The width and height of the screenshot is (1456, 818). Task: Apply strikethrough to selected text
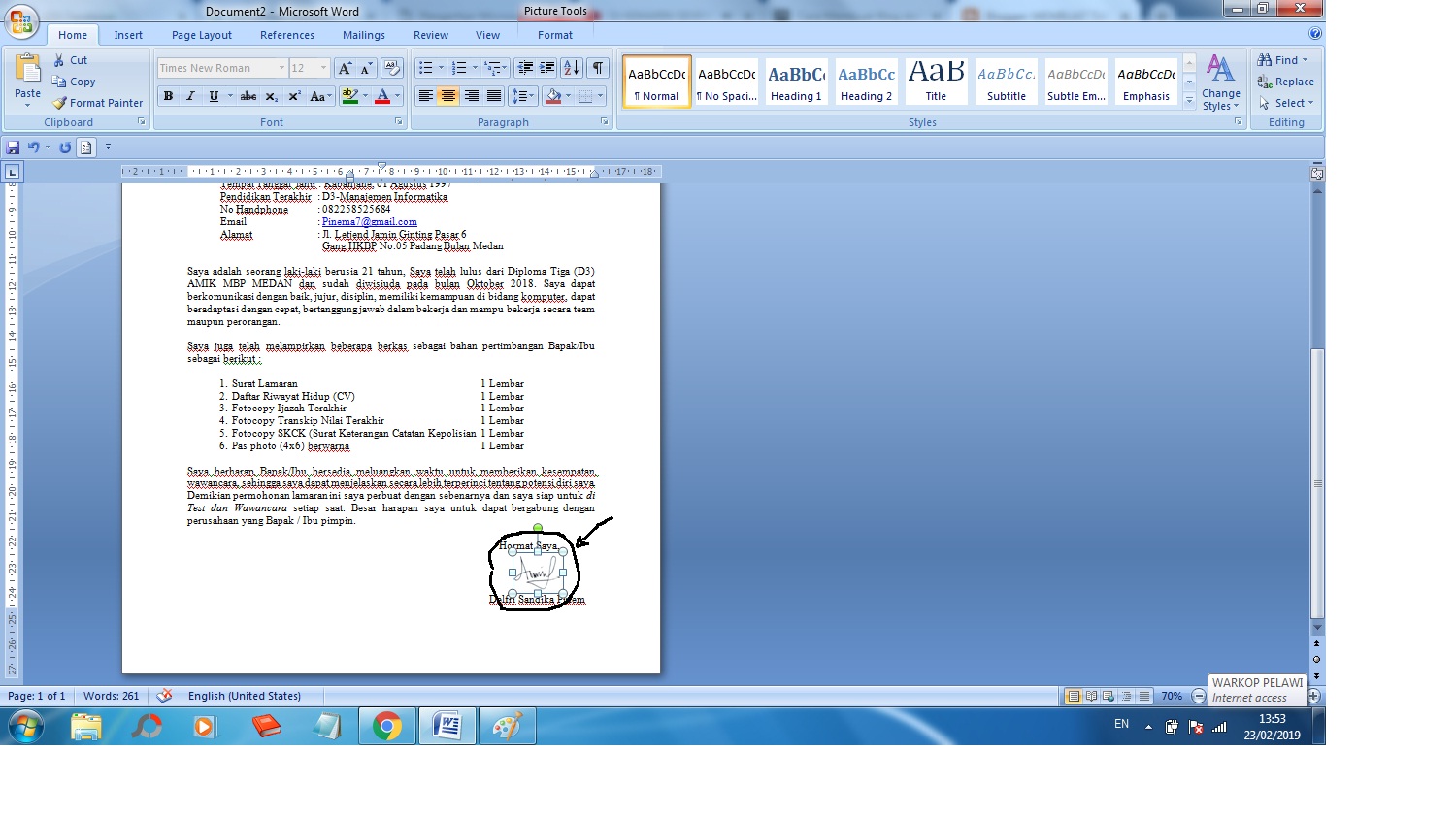click(248, 96)
